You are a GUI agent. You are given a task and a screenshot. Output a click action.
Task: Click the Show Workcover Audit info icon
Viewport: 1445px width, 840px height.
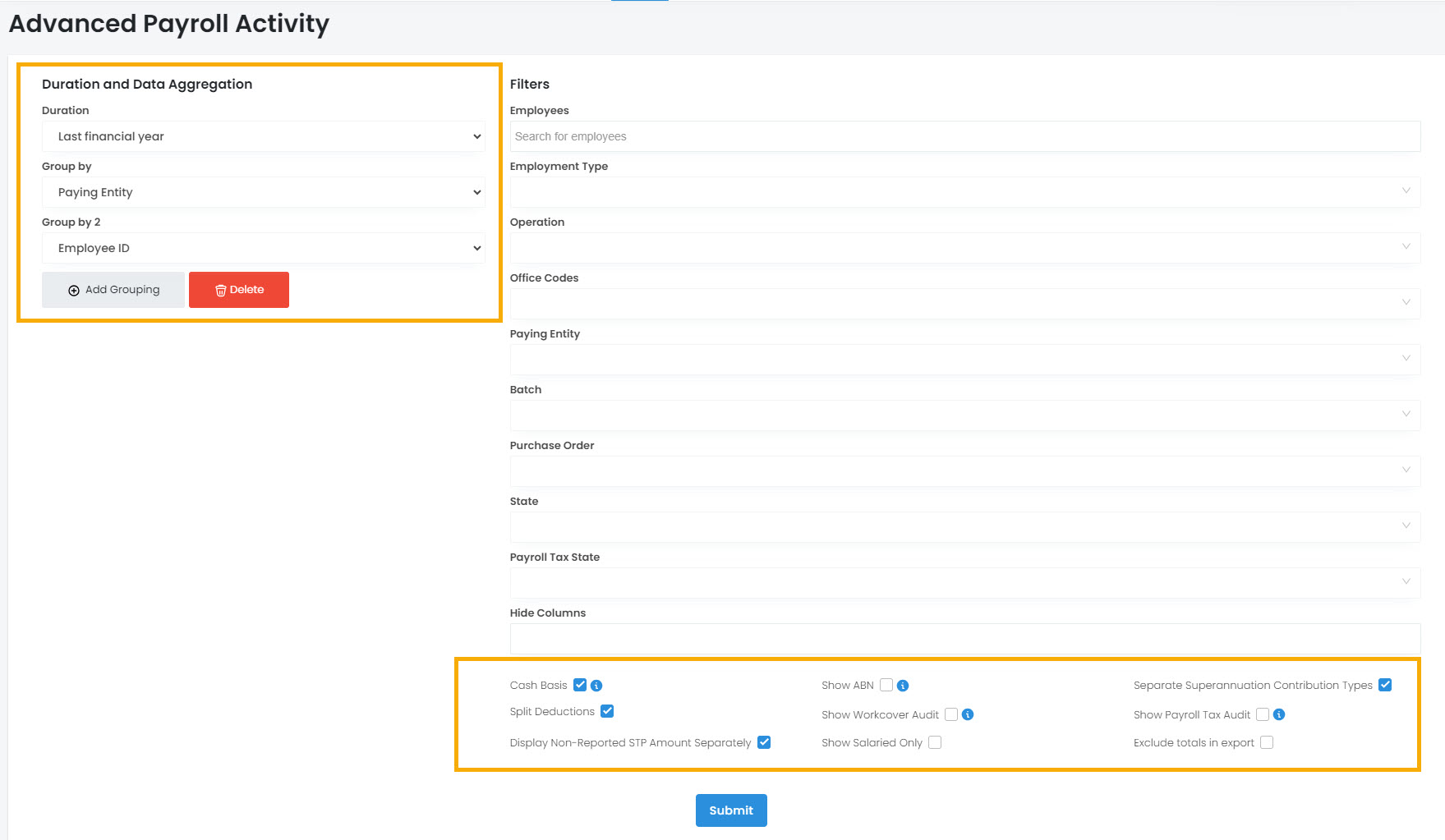(x=968, y=714)
